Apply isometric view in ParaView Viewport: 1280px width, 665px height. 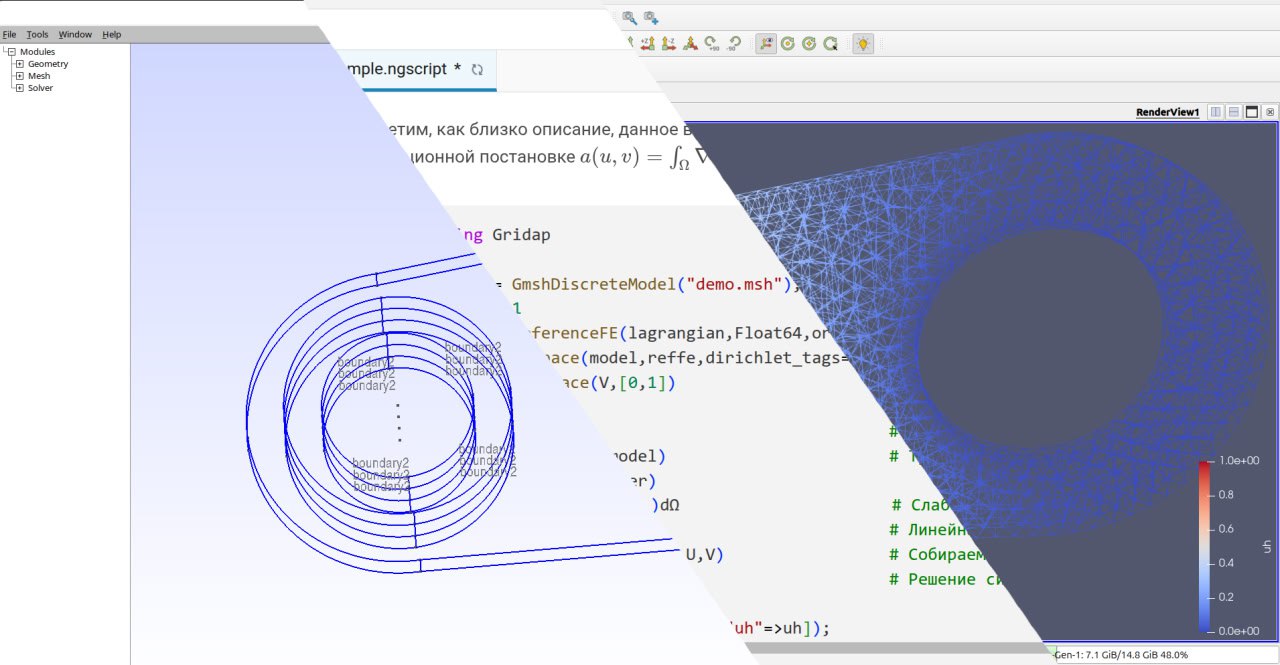pos(690,43)
